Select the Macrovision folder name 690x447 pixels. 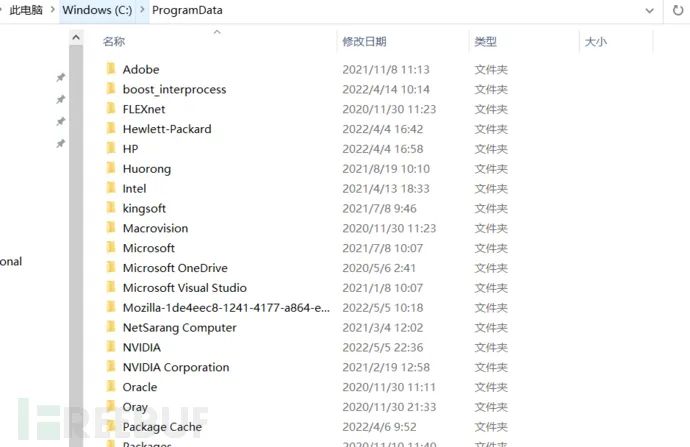pos(155,228)
